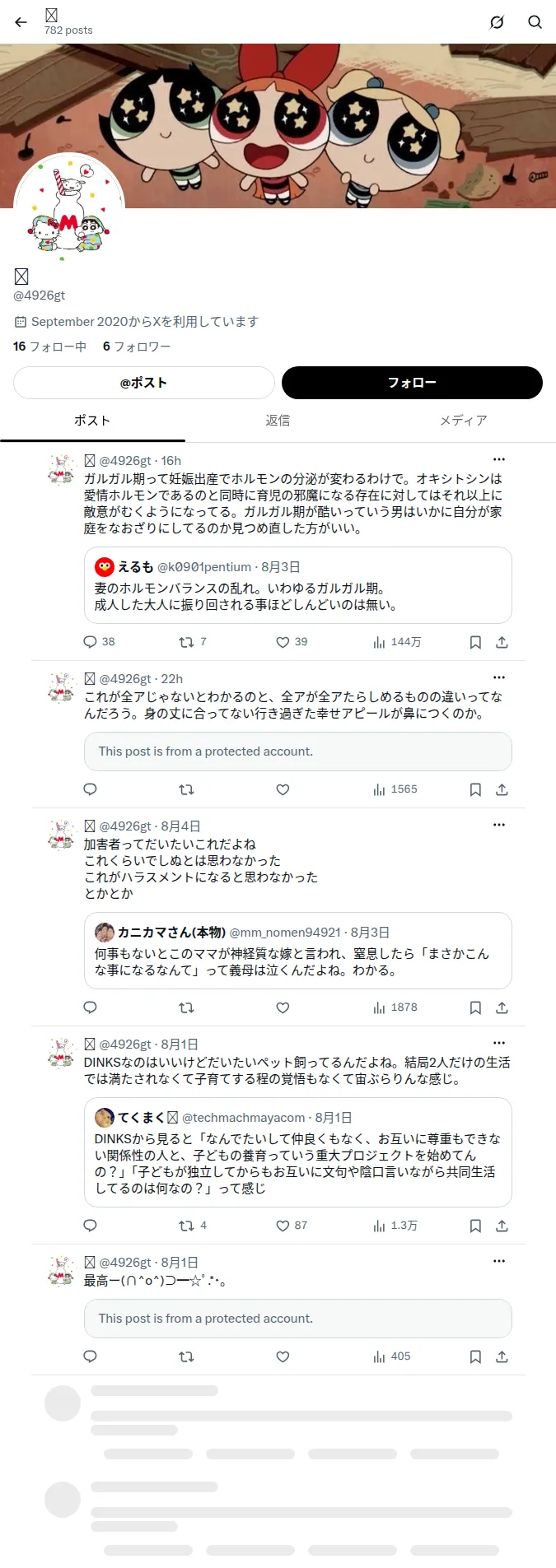Open search with the magnifier icon
Image resolution: width=556 pixels, height=1568 pixels.
click(535, 22)
